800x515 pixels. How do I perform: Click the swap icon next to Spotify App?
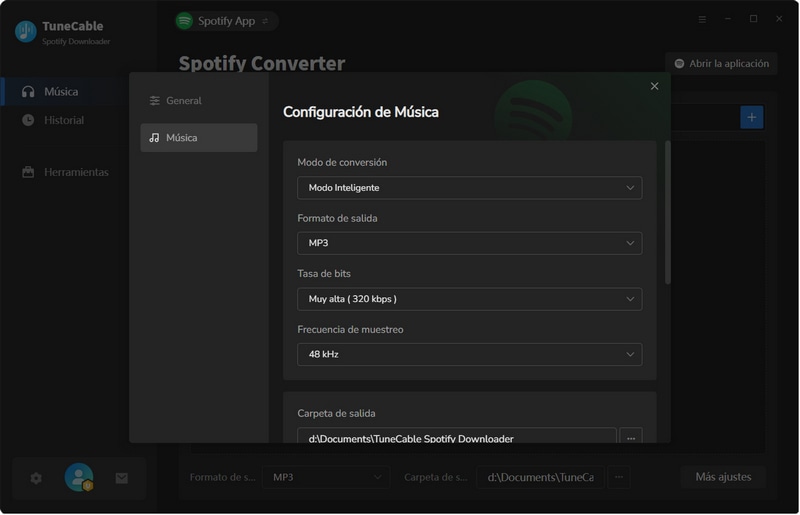265,21
